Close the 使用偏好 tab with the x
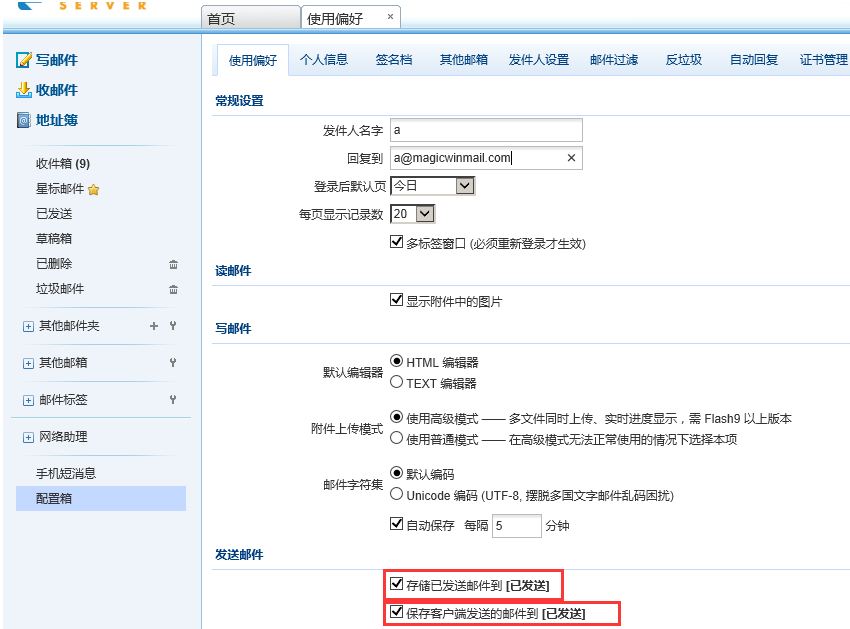The width and height of the screenshot is (850, 629). click(x=390, y=17)
